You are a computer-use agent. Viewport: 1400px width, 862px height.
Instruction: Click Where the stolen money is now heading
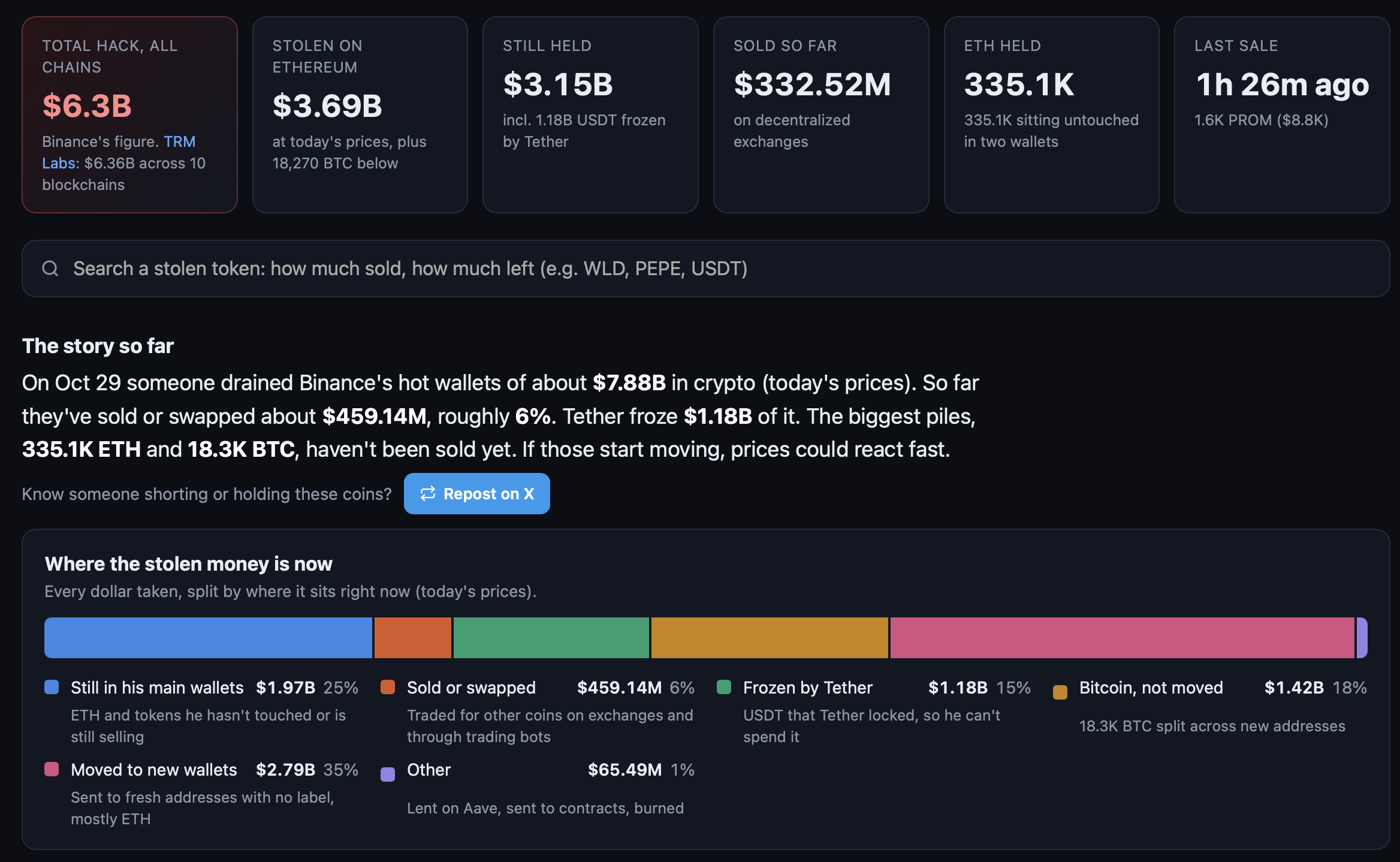point(188,564)
